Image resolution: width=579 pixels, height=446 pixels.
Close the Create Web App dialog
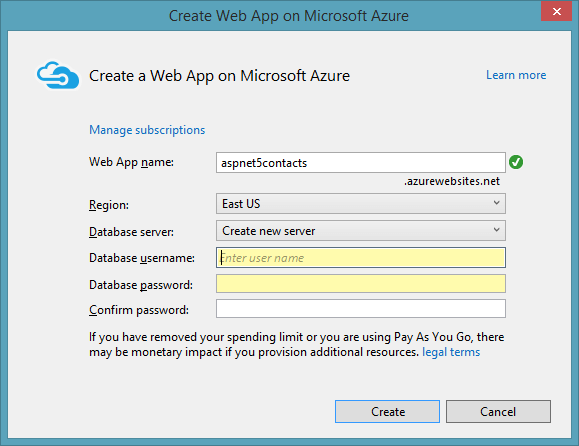[x=556, y=11]
